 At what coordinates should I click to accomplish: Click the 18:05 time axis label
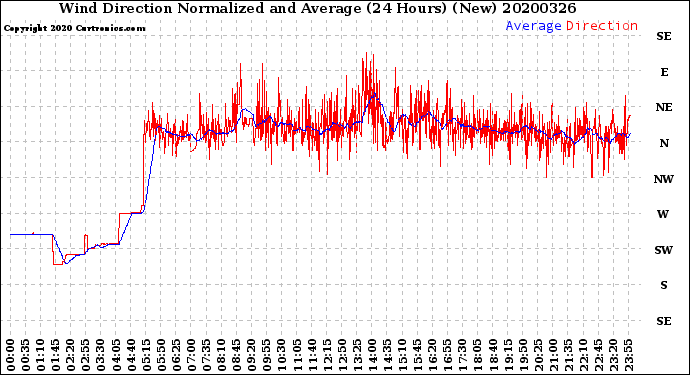click(x=477, y=355)
